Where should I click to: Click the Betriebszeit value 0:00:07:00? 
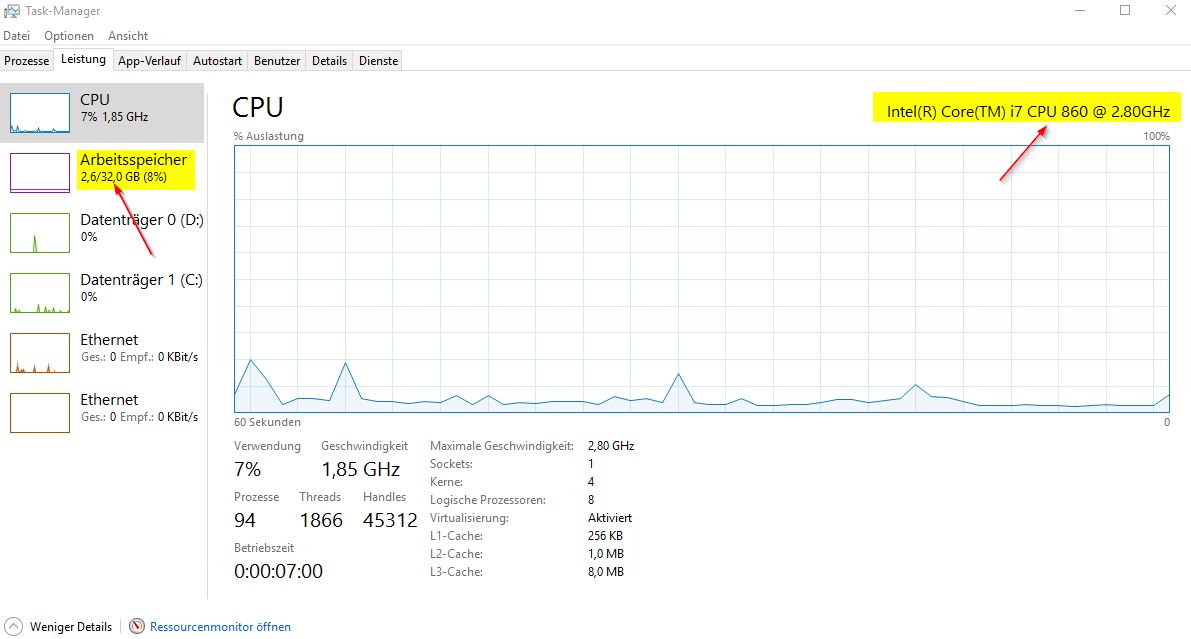[x=279, y=571]
